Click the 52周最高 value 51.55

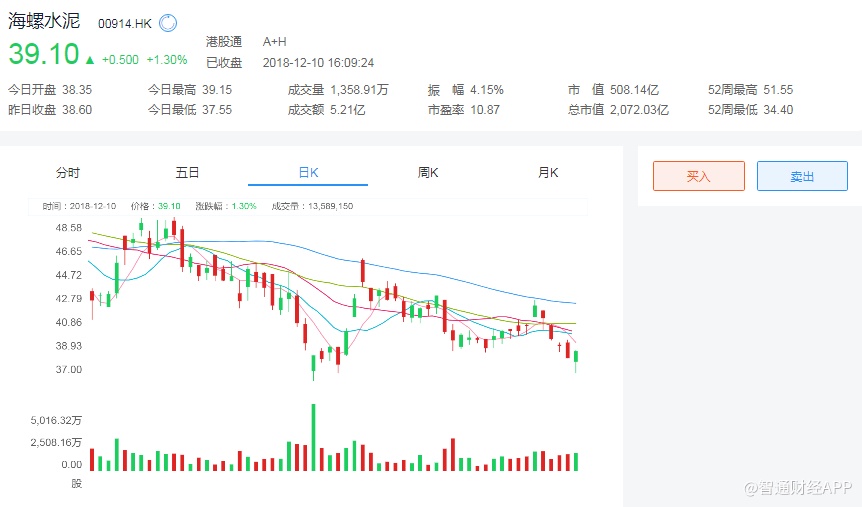[778, 90]
